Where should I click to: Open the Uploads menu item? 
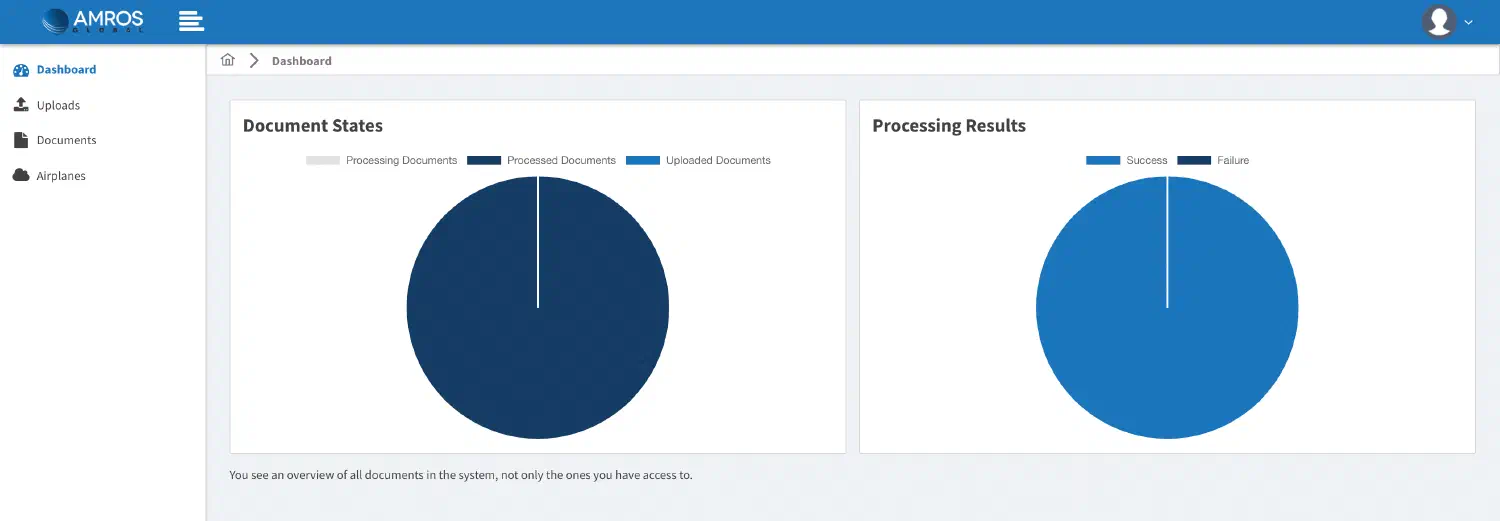(x=58, y=105)
